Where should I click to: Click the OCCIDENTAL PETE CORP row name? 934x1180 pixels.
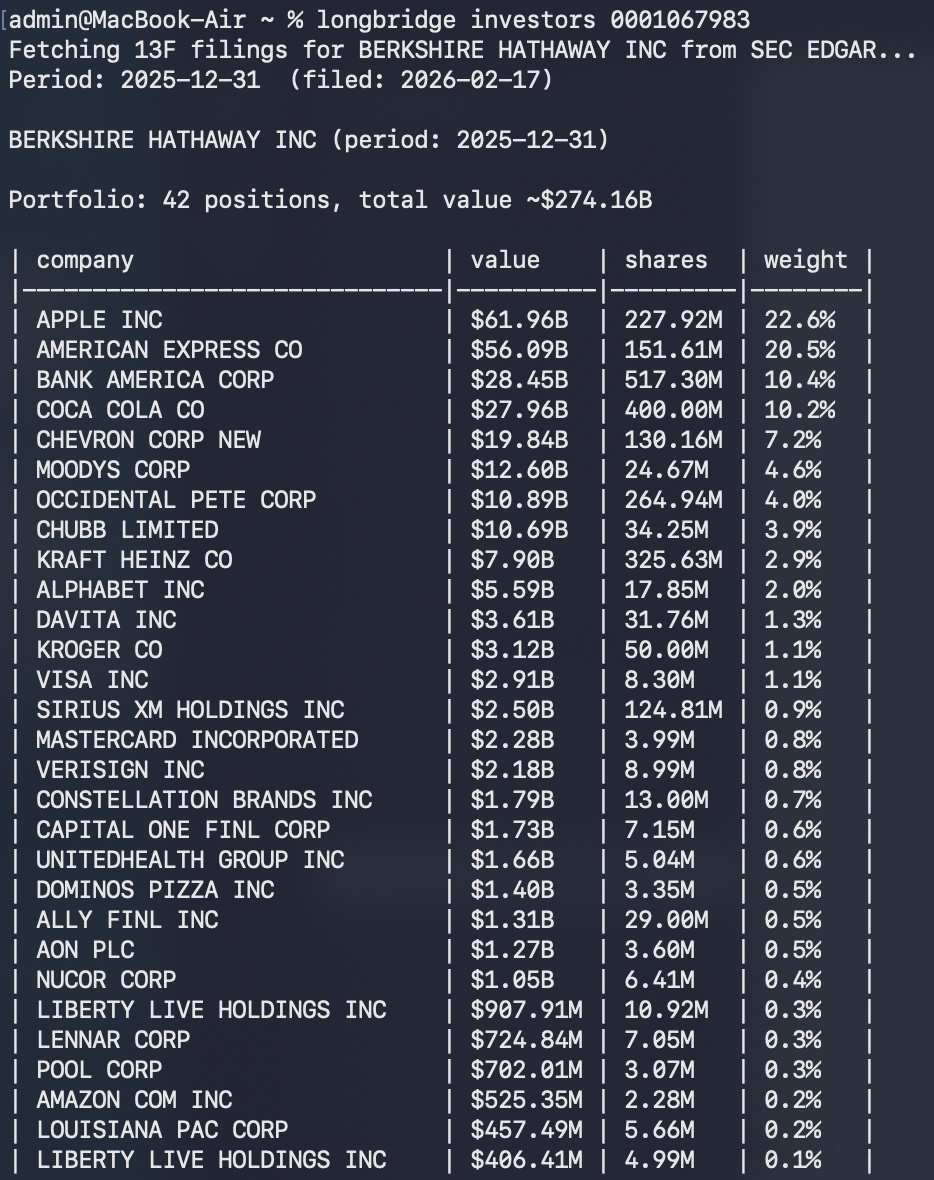coord(176,500)
